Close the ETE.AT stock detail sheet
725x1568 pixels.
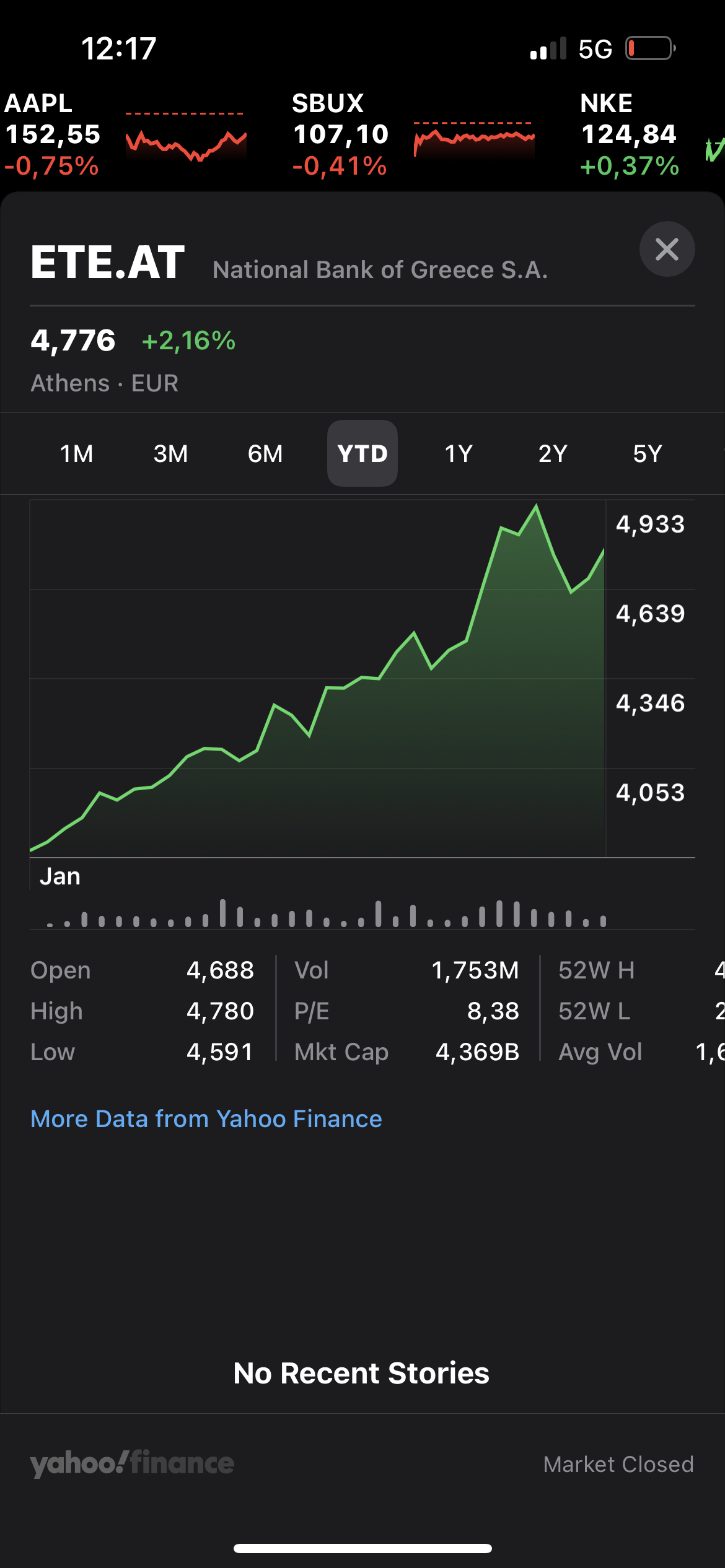(x=667, y=249)
